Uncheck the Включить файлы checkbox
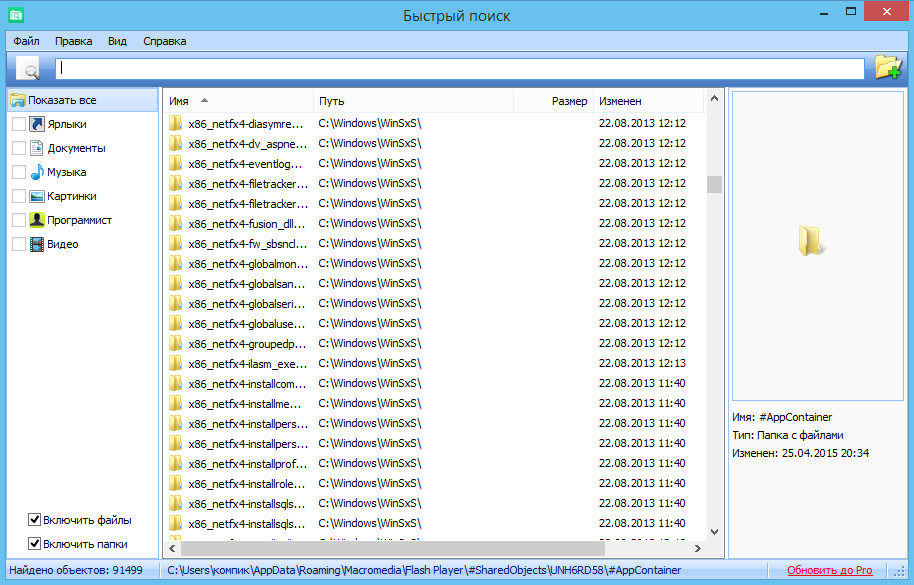The width and height of the screenshot is (914, 585). (34, 519)
